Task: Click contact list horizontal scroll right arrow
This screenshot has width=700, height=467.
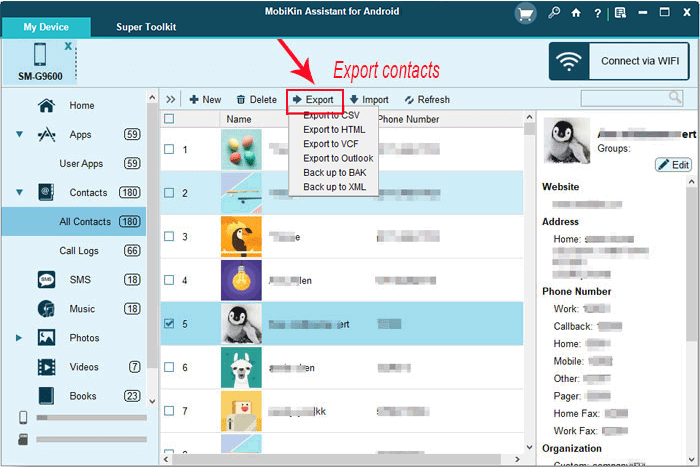Action: click(x=517, y=459)
